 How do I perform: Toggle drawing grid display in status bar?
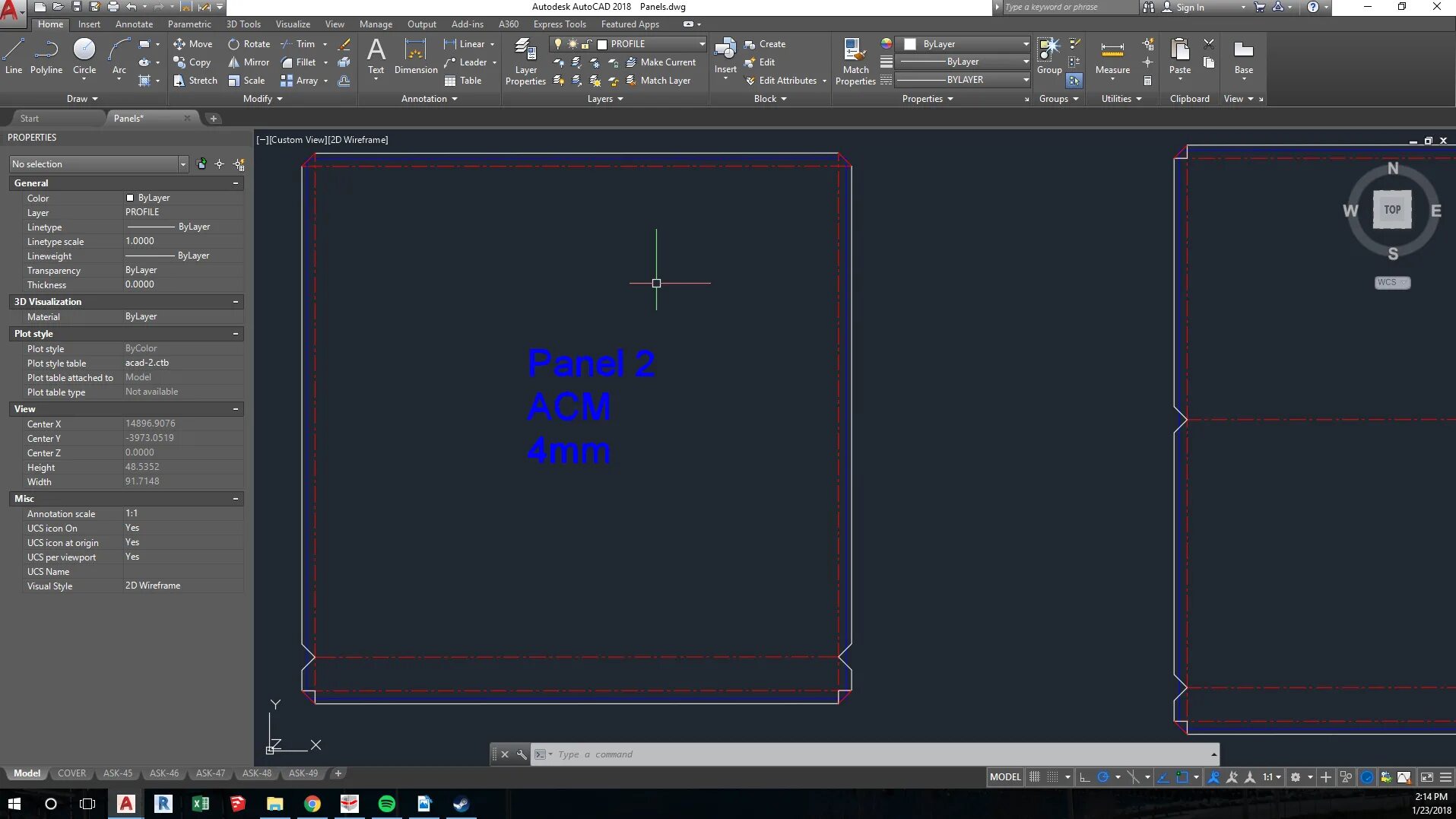point(1035,777)
